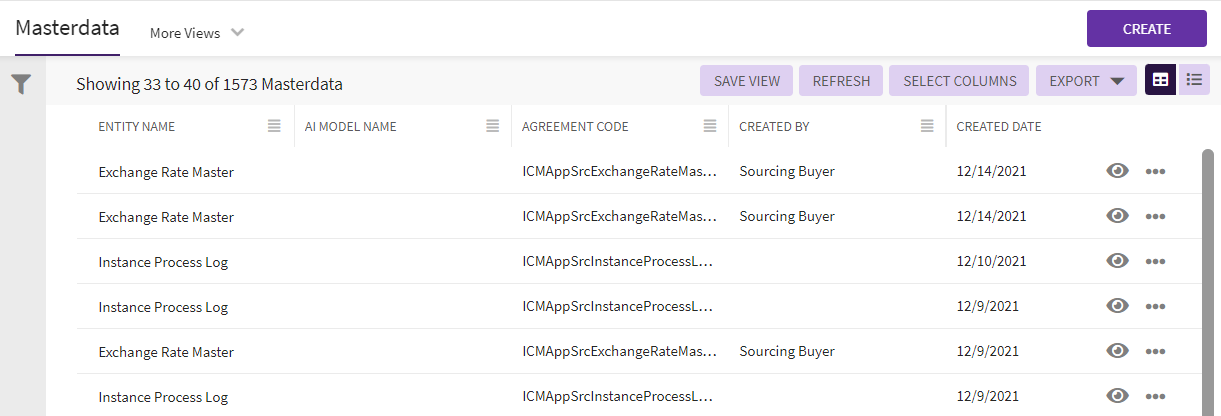Open the filter panel funnel icon
This screenshot has height=416, width=1221.
click(21, 85)
